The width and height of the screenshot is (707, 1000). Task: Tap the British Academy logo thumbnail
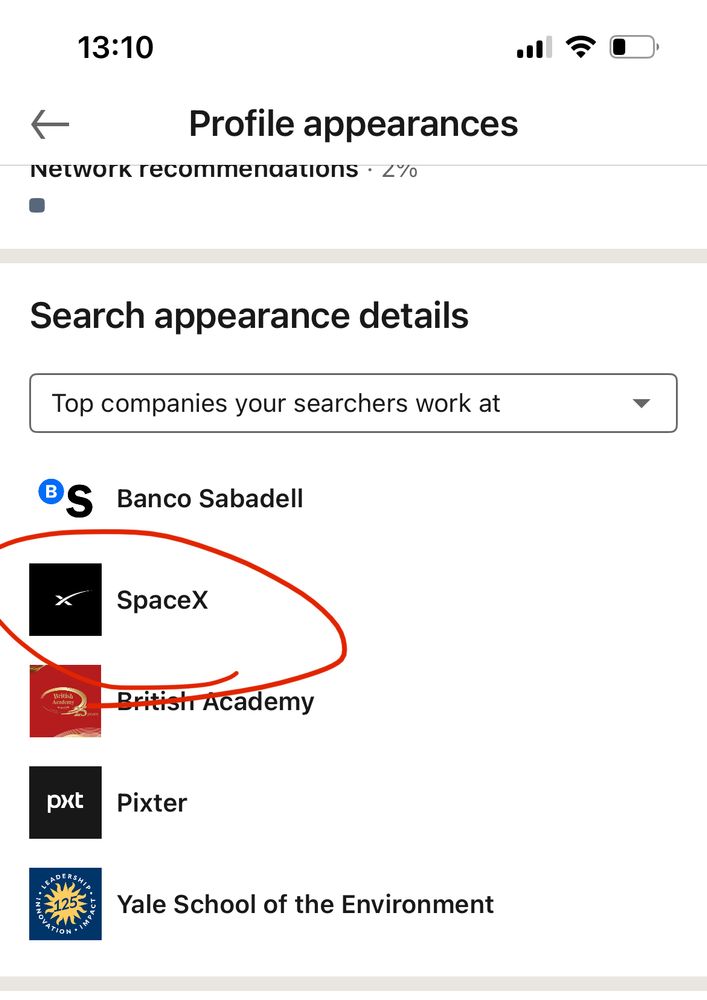[66, 701]
